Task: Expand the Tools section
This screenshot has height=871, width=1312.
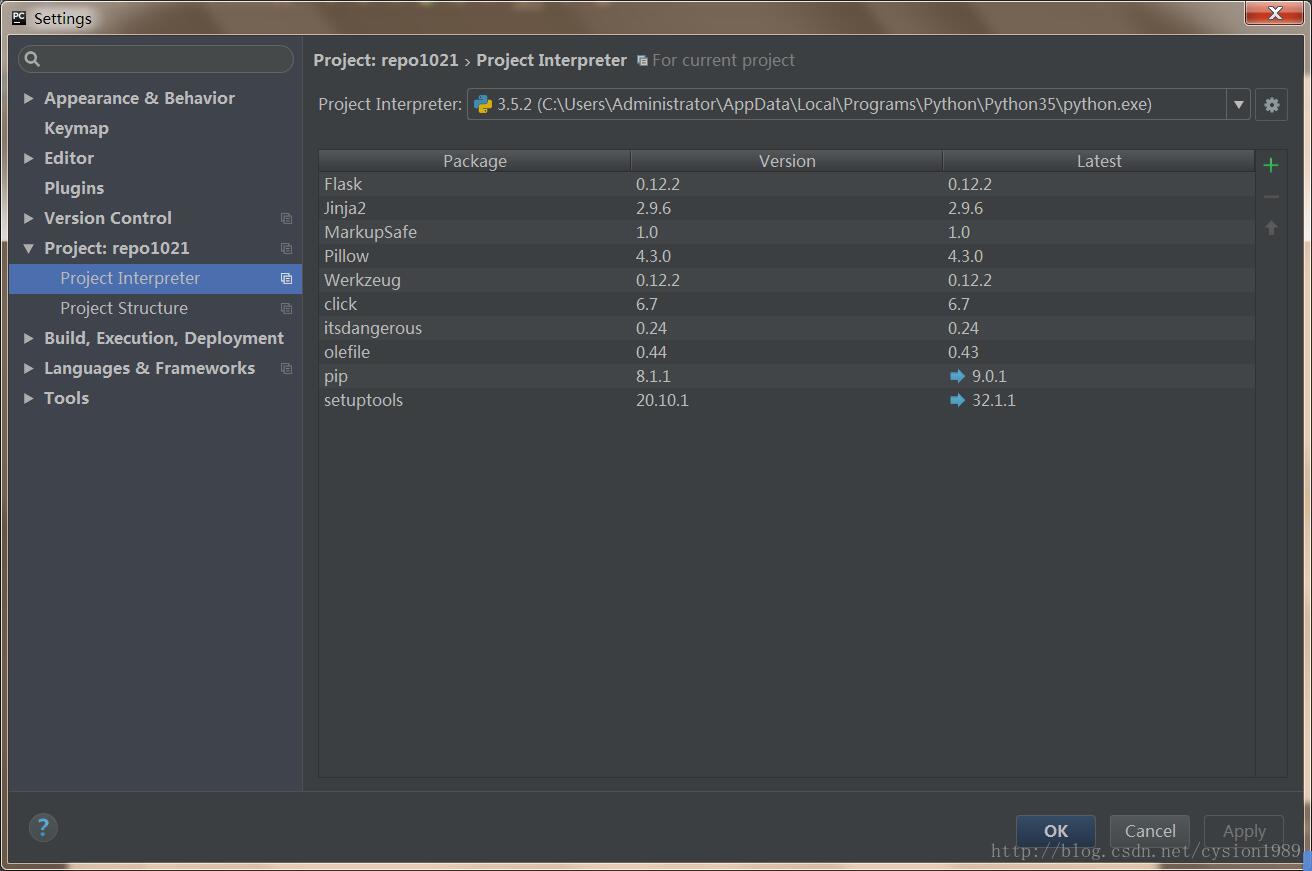Action: point(28,398)
